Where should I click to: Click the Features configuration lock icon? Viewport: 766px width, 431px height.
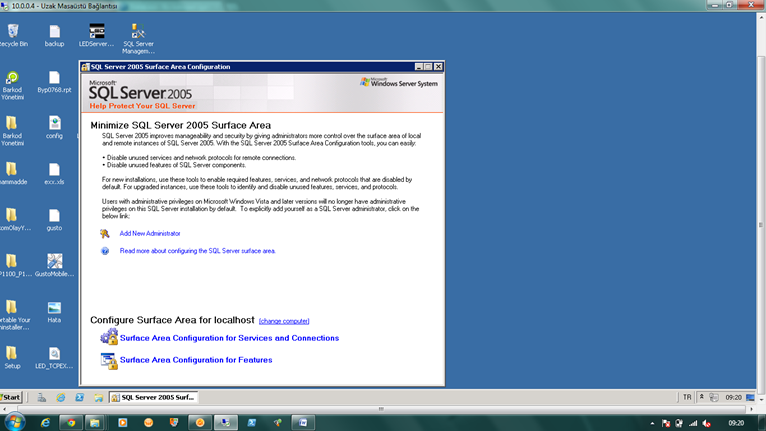[109, 361]
